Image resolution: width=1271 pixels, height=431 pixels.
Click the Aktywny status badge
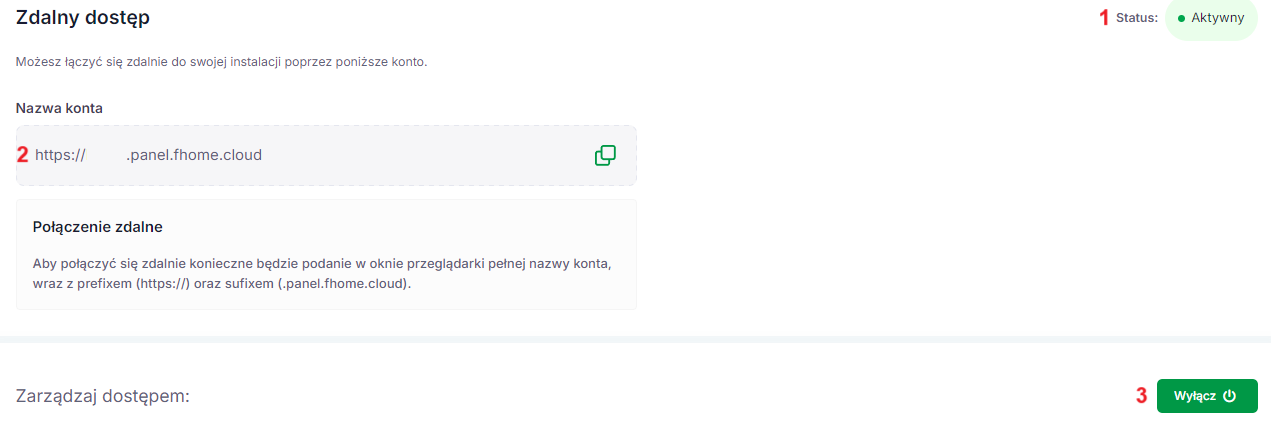click(x=1211, y=18)
